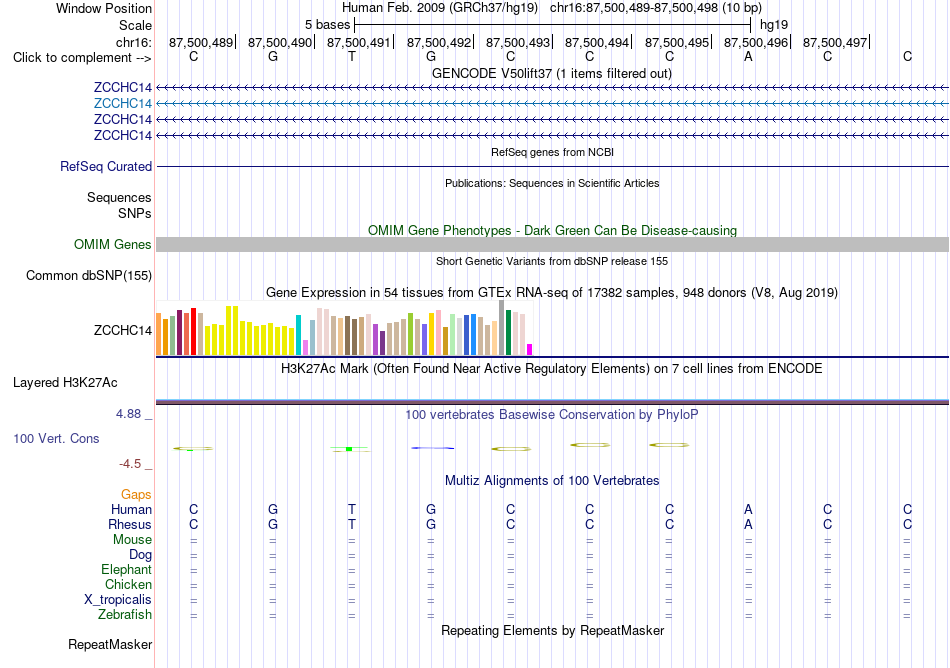
Task: Click the OMIM Genes track label
Action: 113,245
